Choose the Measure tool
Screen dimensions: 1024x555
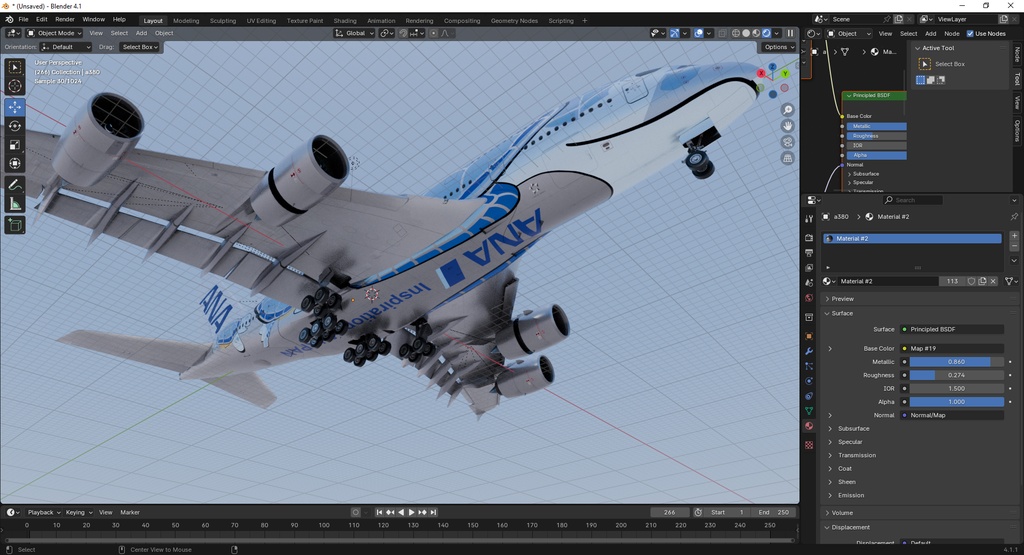(15, 204)
